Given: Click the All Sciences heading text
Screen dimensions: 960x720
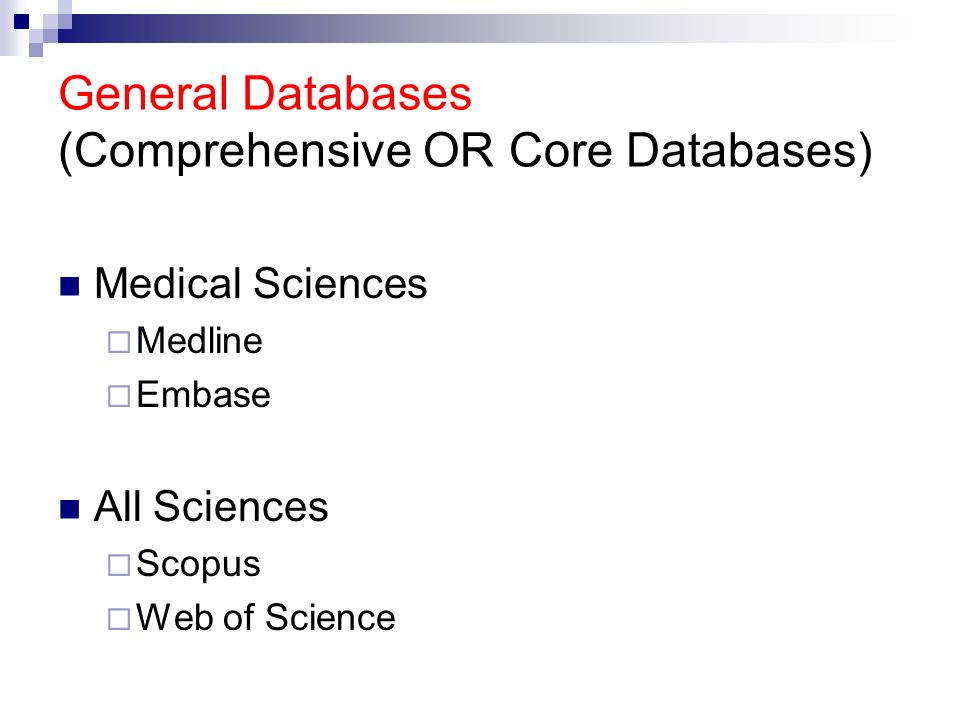Looking at the screenshot, I should point(211,506).
